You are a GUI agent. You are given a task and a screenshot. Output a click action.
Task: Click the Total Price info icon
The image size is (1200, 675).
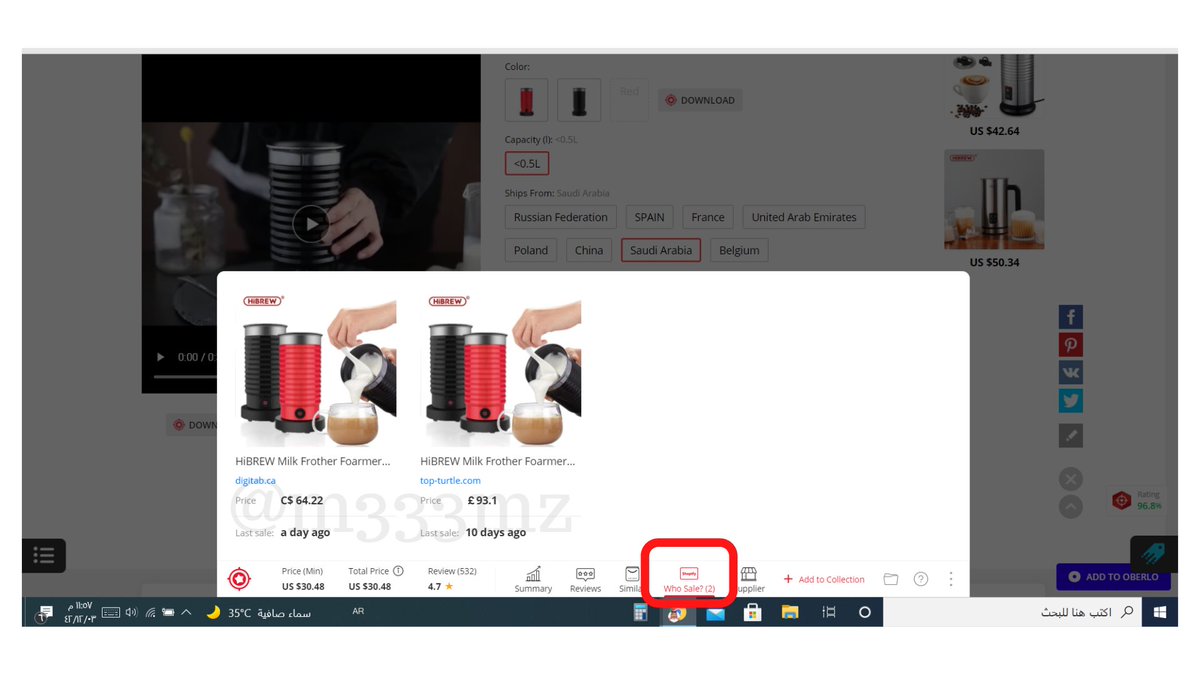(398, 571)
